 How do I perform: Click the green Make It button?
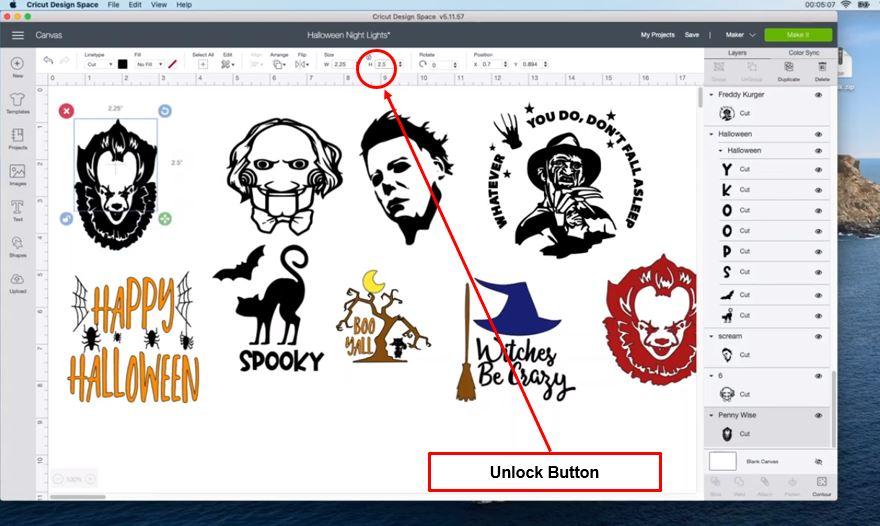coord(798,35)
